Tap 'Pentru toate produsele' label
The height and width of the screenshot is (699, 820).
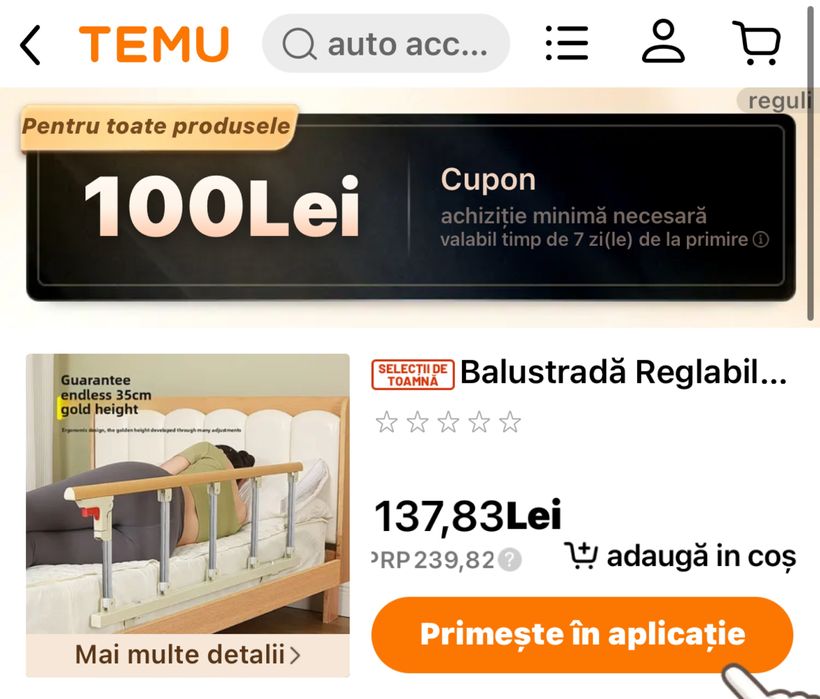[156, 126]
